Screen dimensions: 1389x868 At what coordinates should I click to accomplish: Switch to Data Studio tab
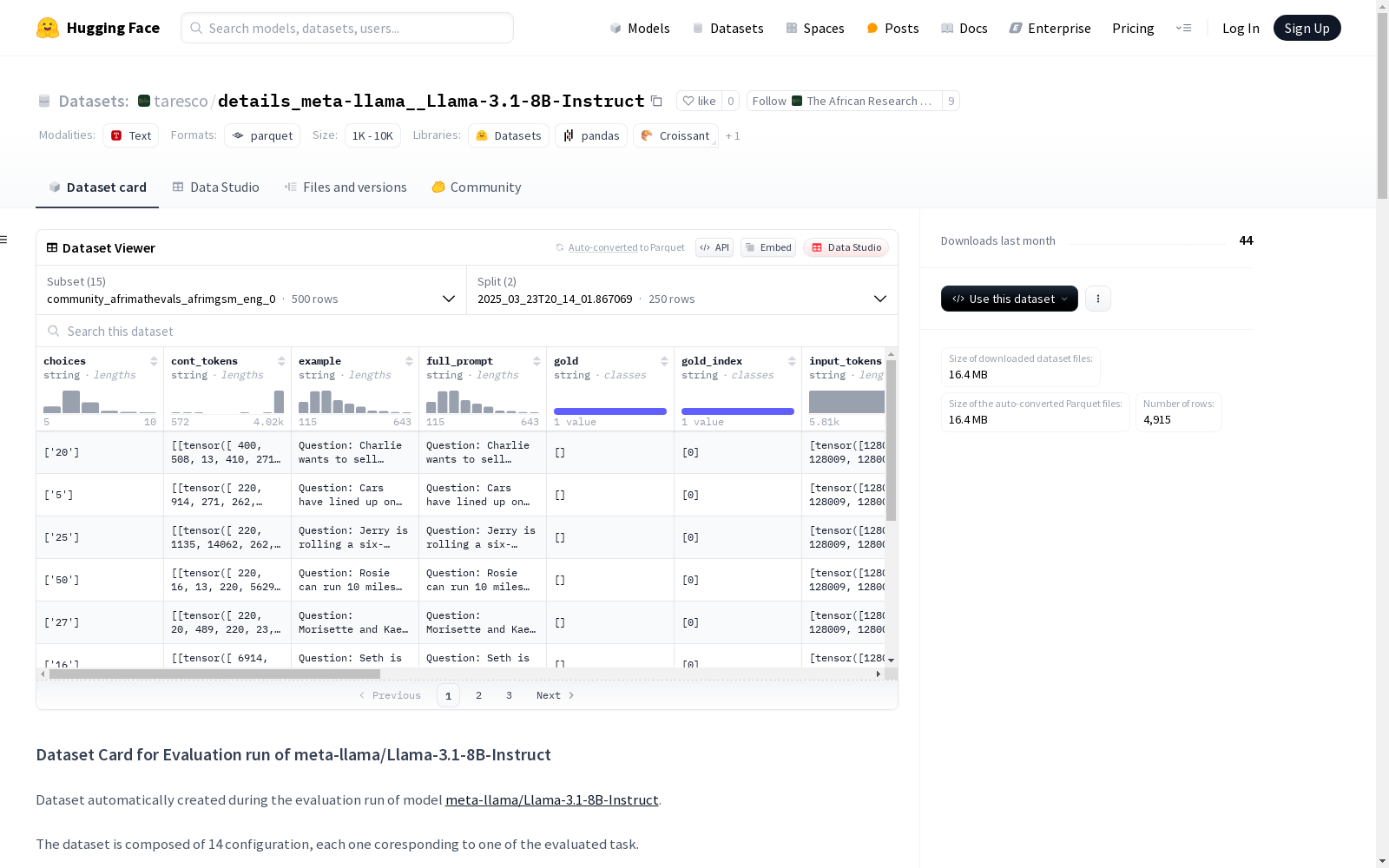[x=216, y=187]
